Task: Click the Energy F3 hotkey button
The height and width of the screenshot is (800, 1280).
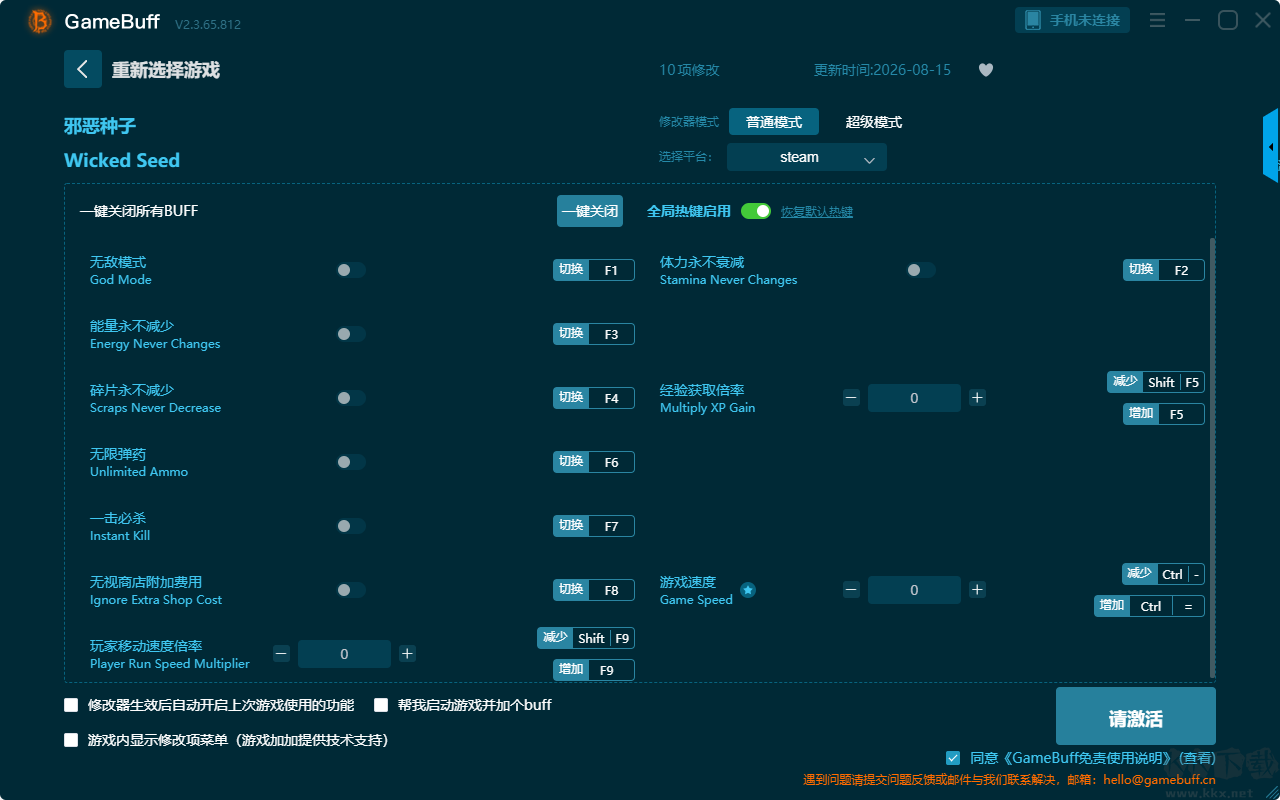Action: tap(594, 334)
